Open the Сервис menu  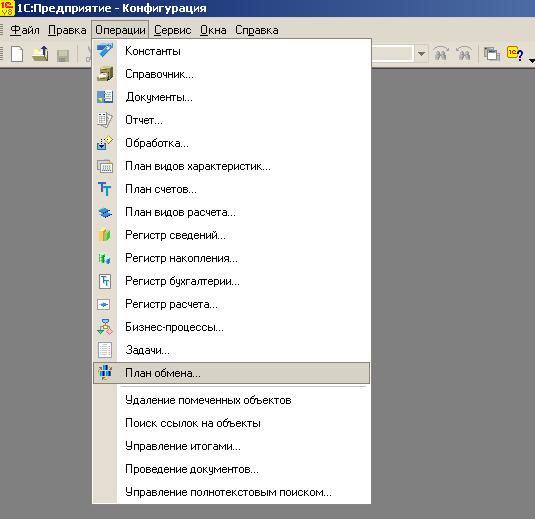172,30
